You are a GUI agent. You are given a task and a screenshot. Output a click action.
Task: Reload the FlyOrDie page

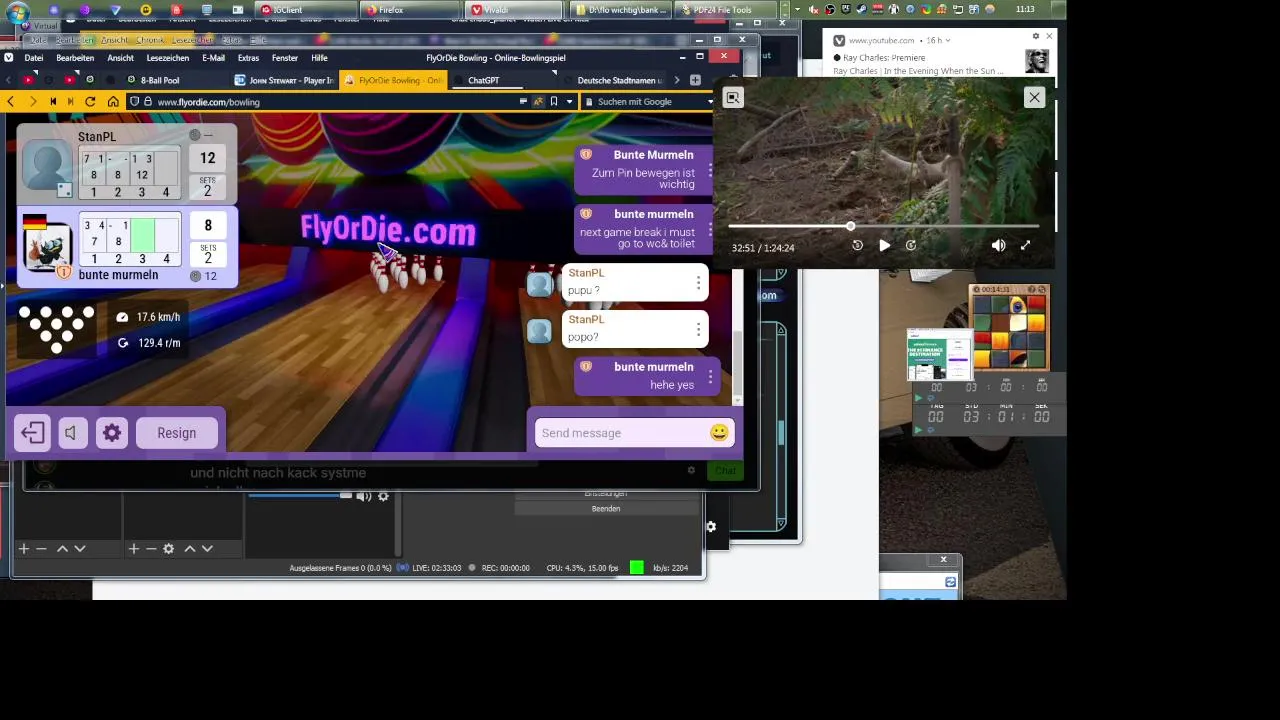tap(90, 101)
